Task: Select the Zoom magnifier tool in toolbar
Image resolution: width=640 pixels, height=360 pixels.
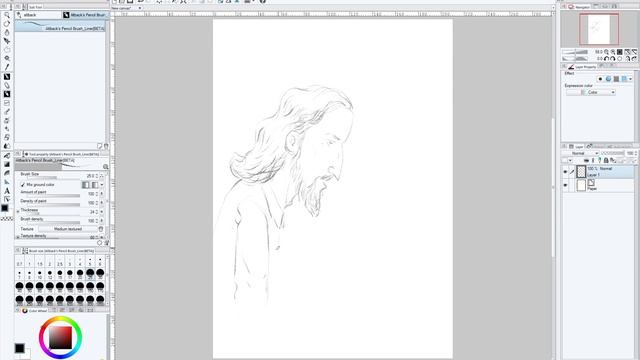Action: 7,15
